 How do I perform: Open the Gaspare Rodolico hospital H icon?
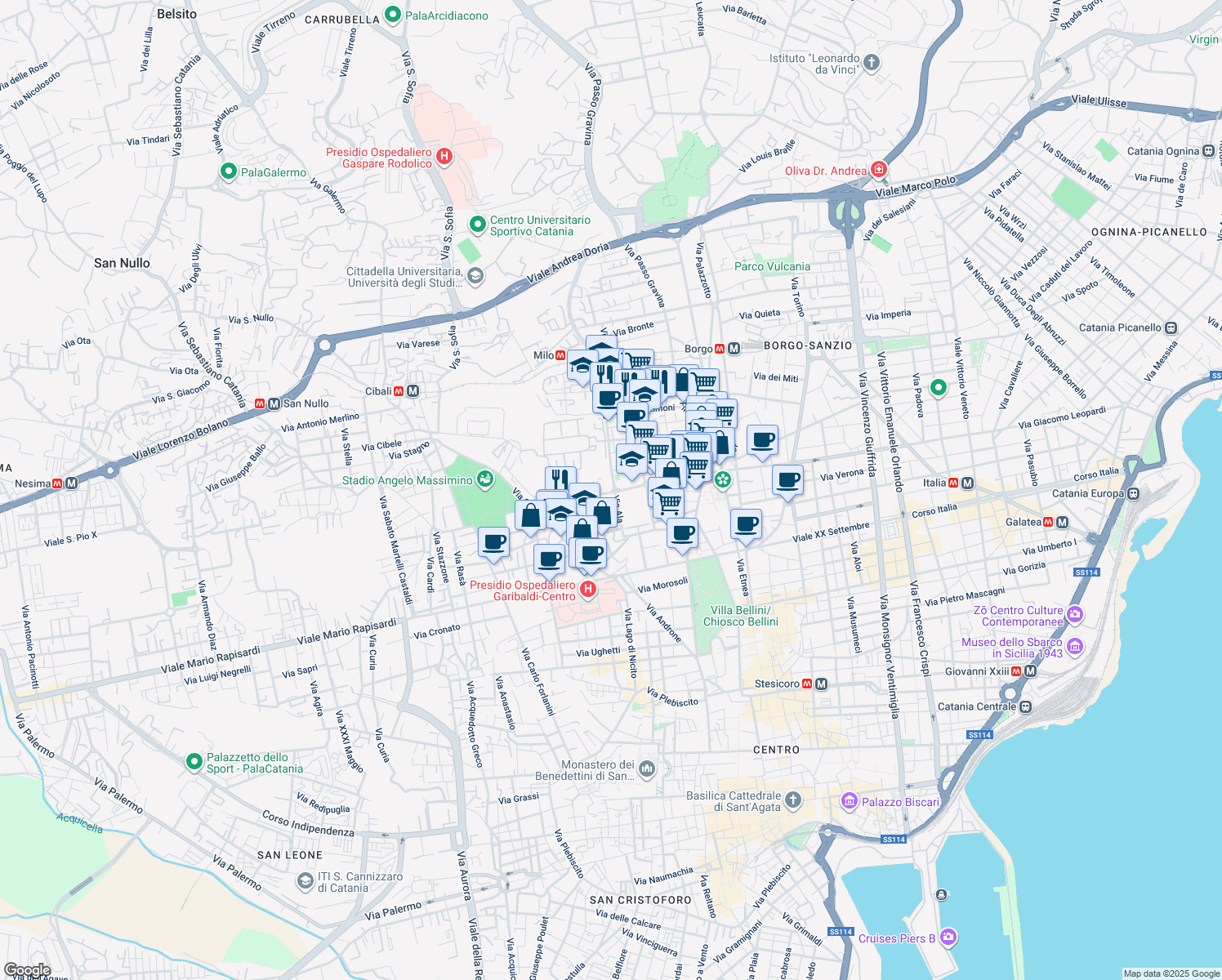(444, 156)
